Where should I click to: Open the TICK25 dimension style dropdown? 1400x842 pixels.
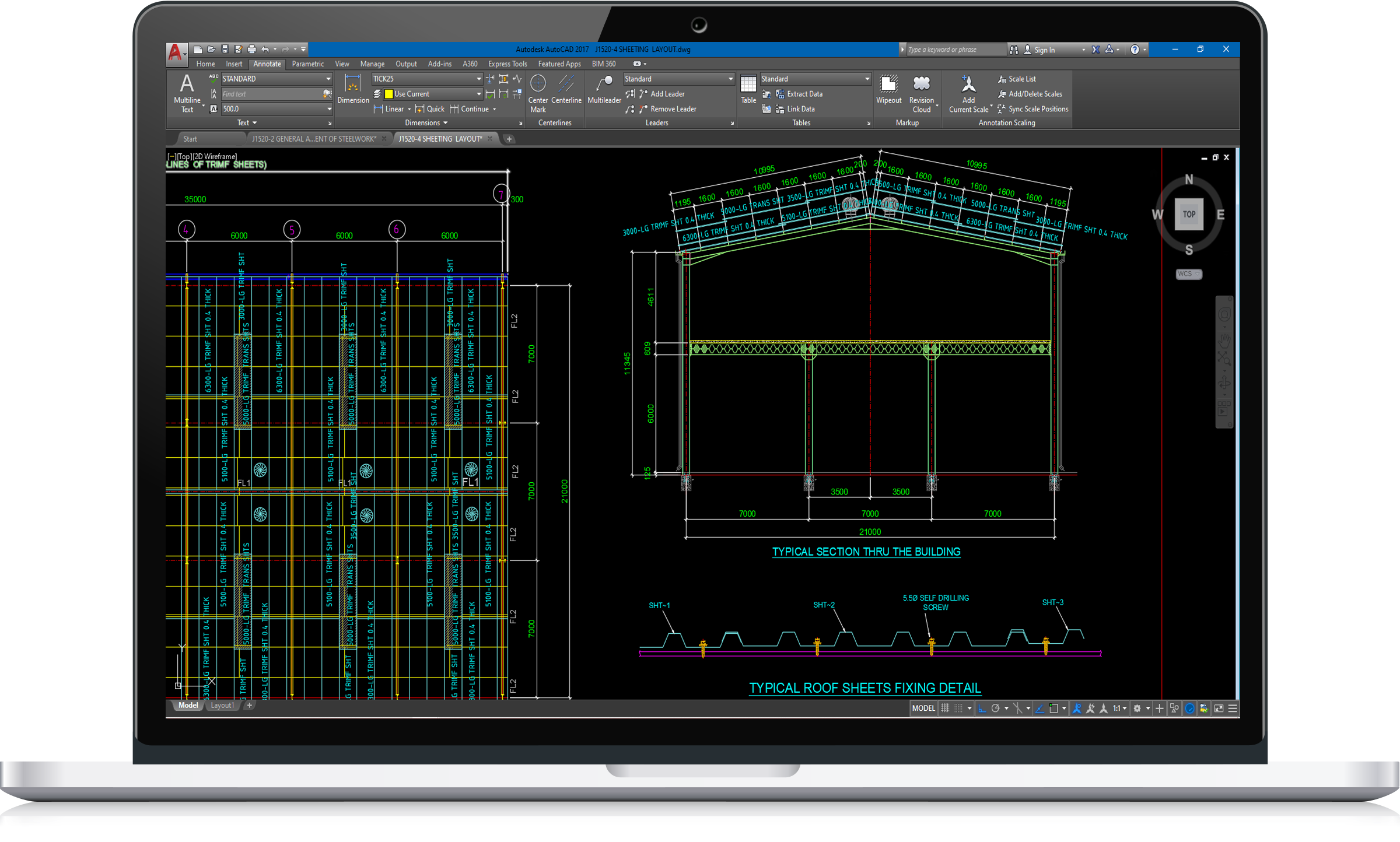click(478, 79)
